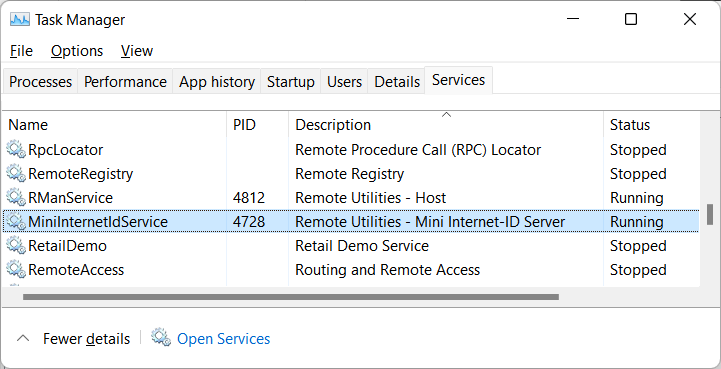Close the Task Manager window
Screen dimensions: 721x369
(x=690, y=19)
